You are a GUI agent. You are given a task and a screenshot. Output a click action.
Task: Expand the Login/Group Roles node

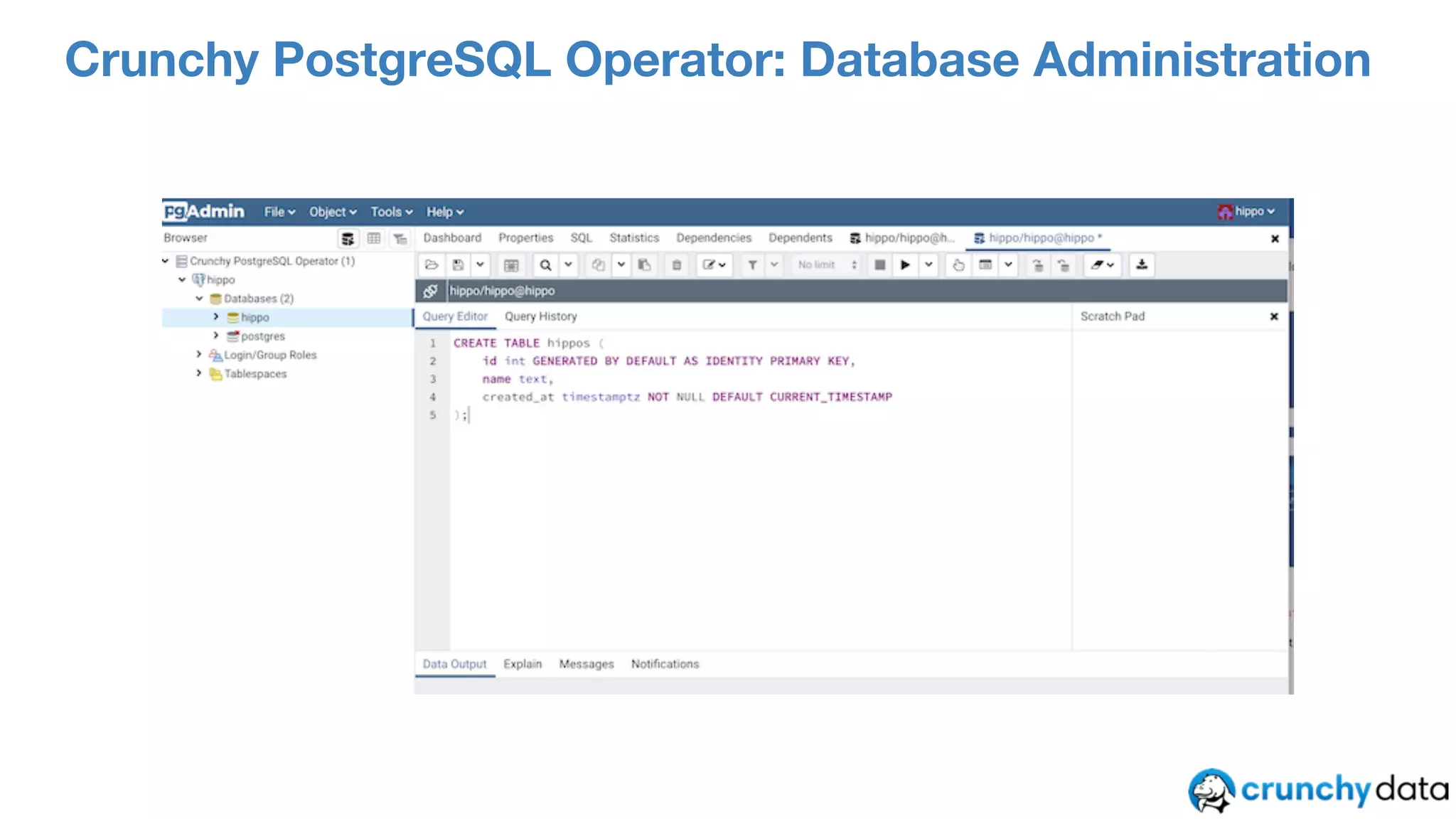coord(199,354)
